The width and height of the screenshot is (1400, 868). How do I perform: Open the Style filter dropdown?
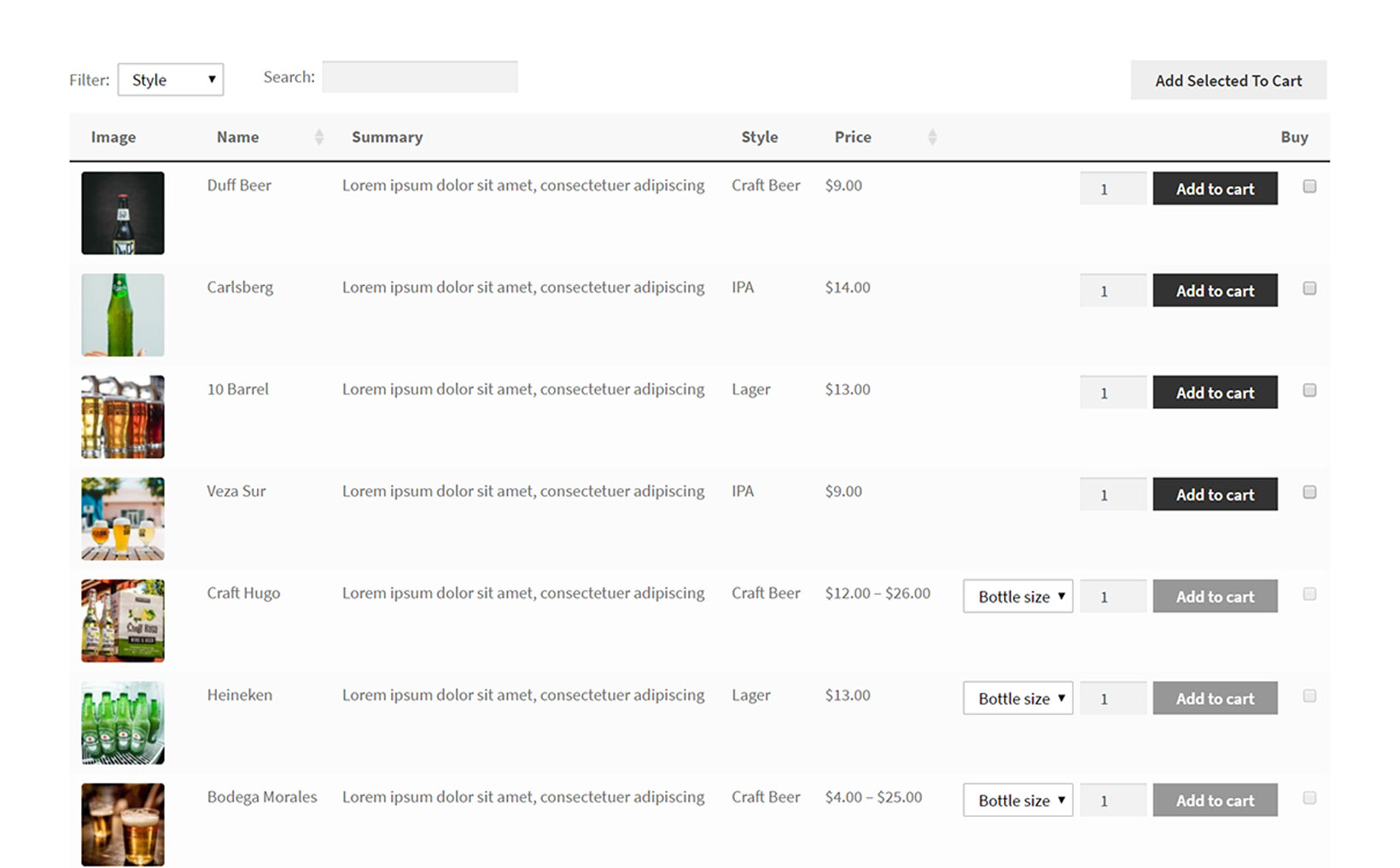[x=171, y=79]
